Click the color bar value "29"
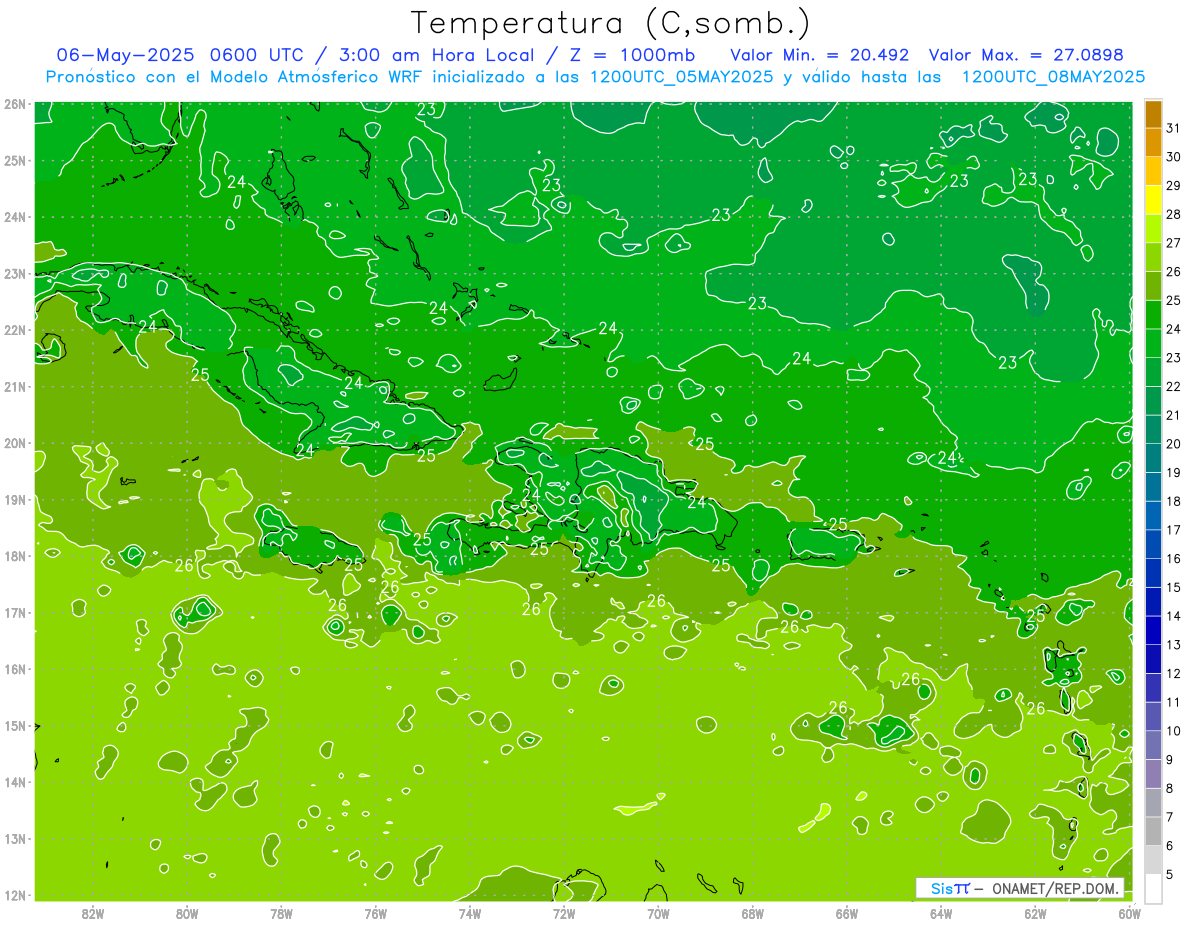The height and width of the screenshot is (927, 1200). [x=1173, y=185]
